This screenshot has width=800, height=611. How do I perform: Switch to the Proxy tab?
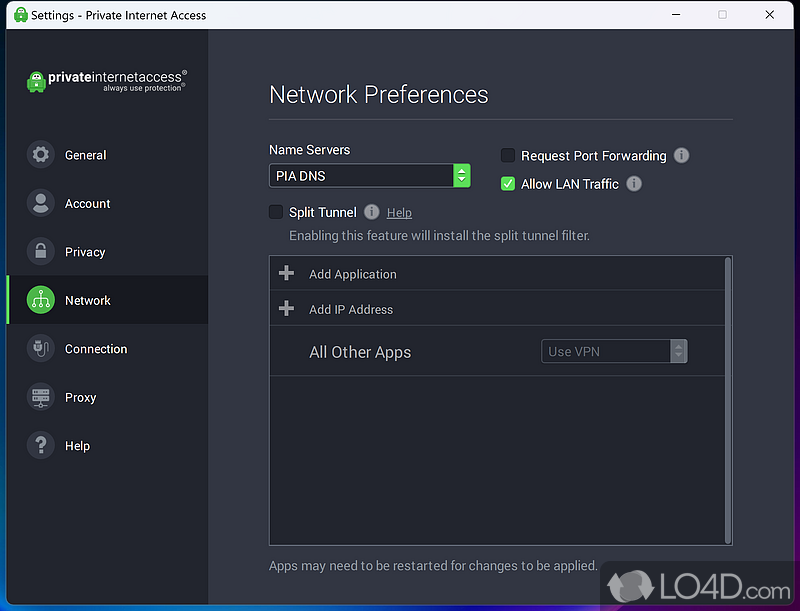pyautogui.click(x=107, y=397)
